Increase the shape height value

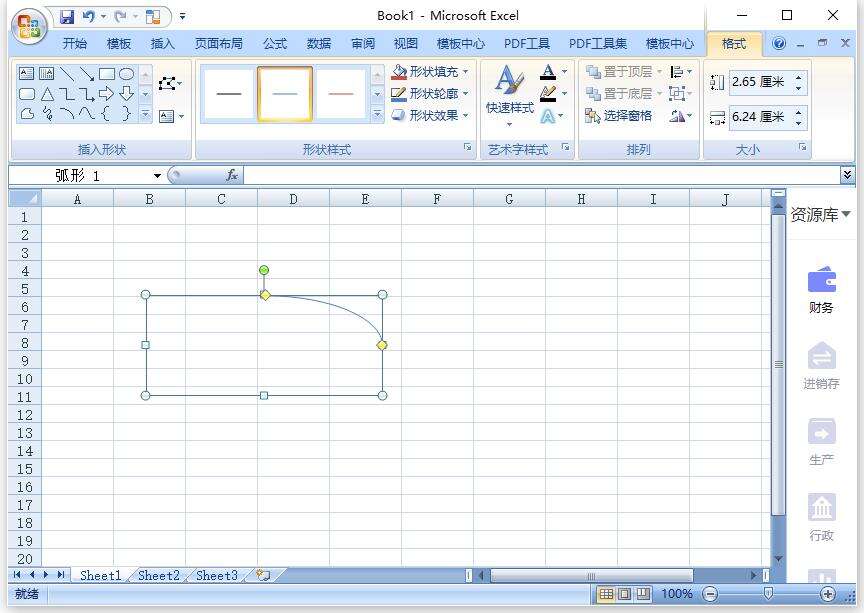click(x=798, y=77)
